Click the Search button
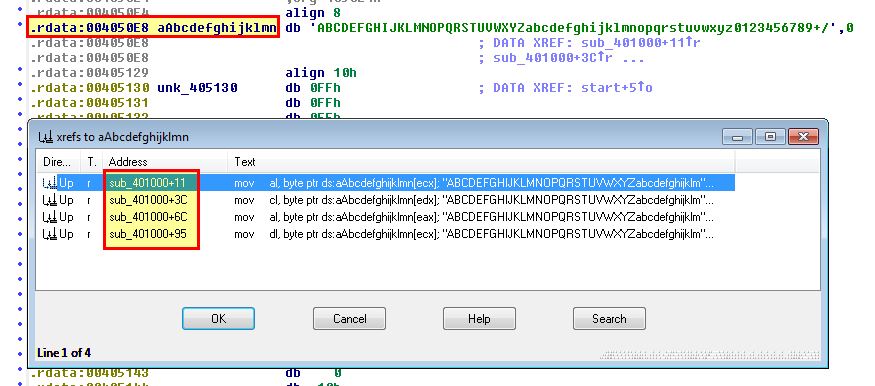Viewport: 875px width, 386px height. pos(609,319)
